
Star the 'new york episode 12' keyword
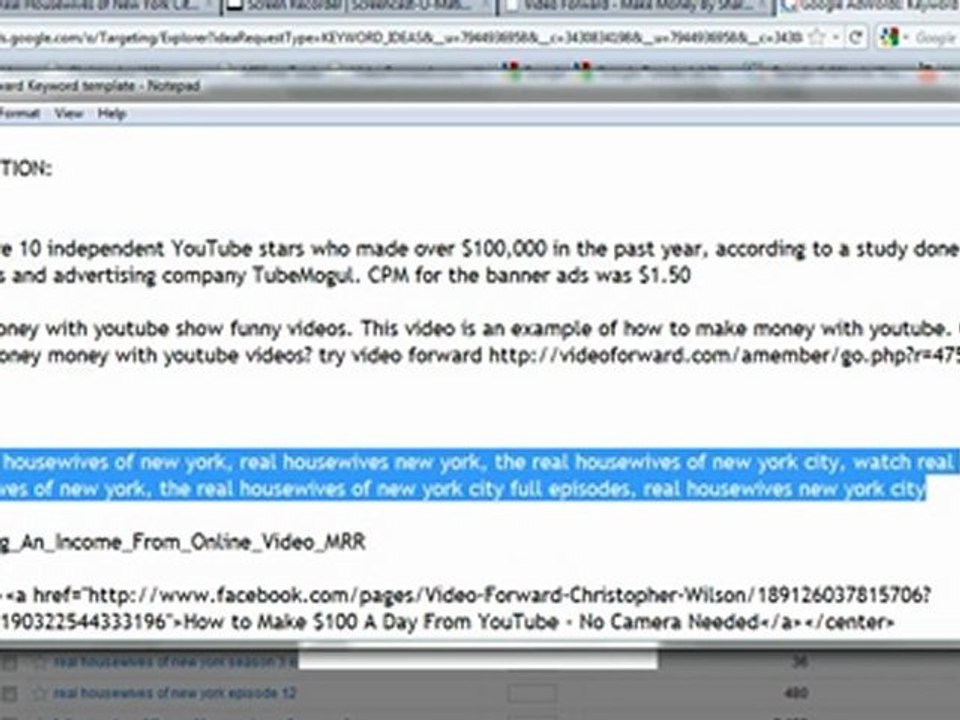tap(39, 694)
